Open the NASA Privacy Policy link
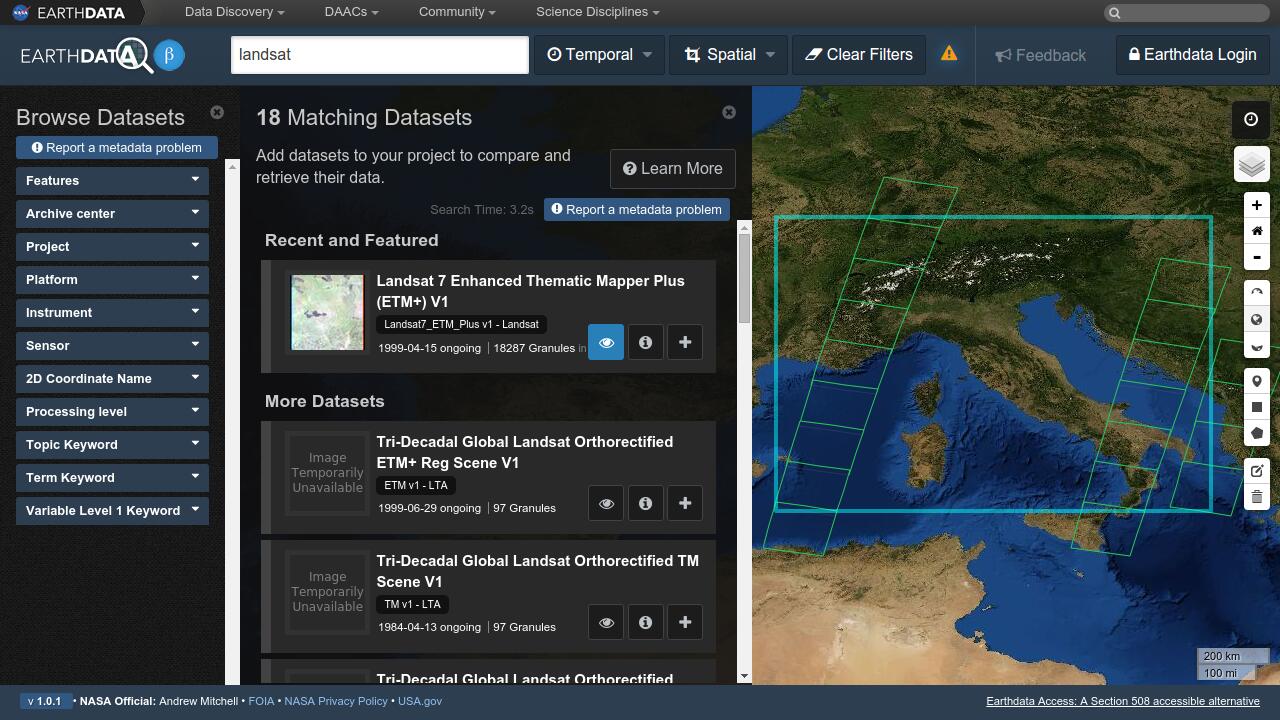The height and width of the screenshot is (720, 1280). 336,701
